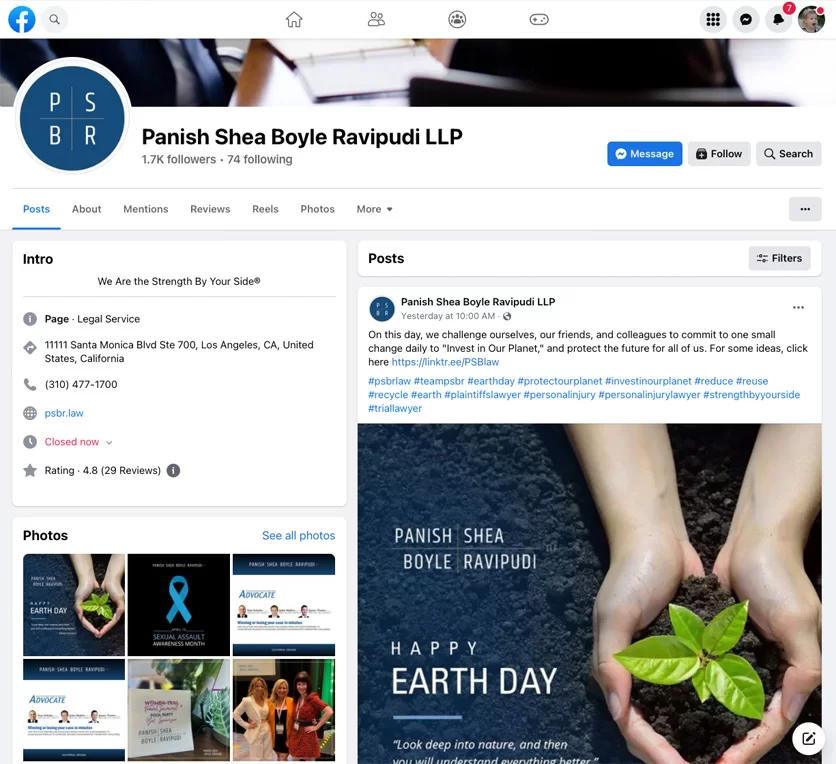Image resolution: width=836 pixels, height=764 pixels.
Task: Click the info icon next to Rating
Action: [x=173, y=470]
